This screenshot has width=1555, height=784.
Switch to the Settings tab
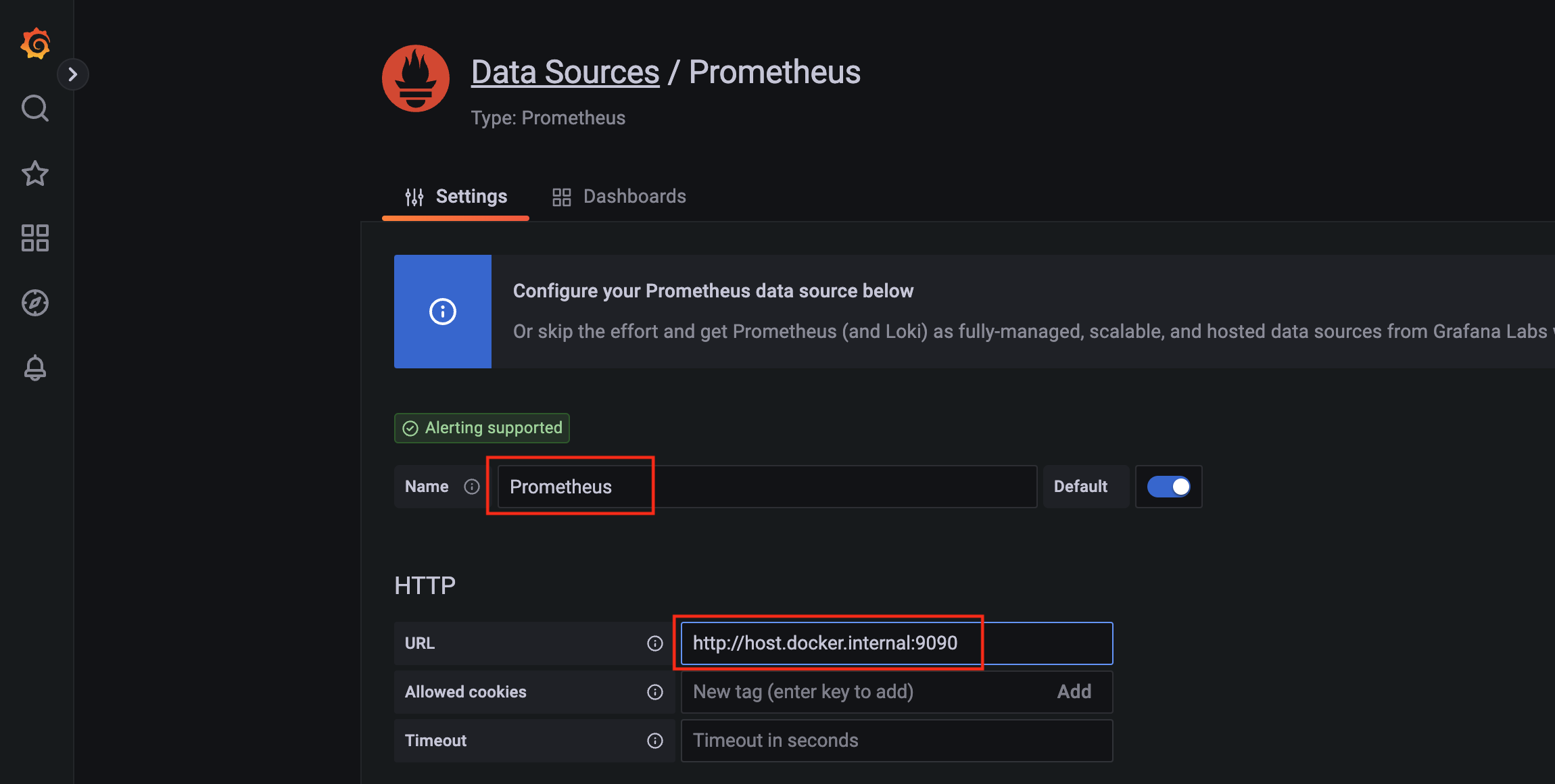pyautogui.click(x=456, y=197)
